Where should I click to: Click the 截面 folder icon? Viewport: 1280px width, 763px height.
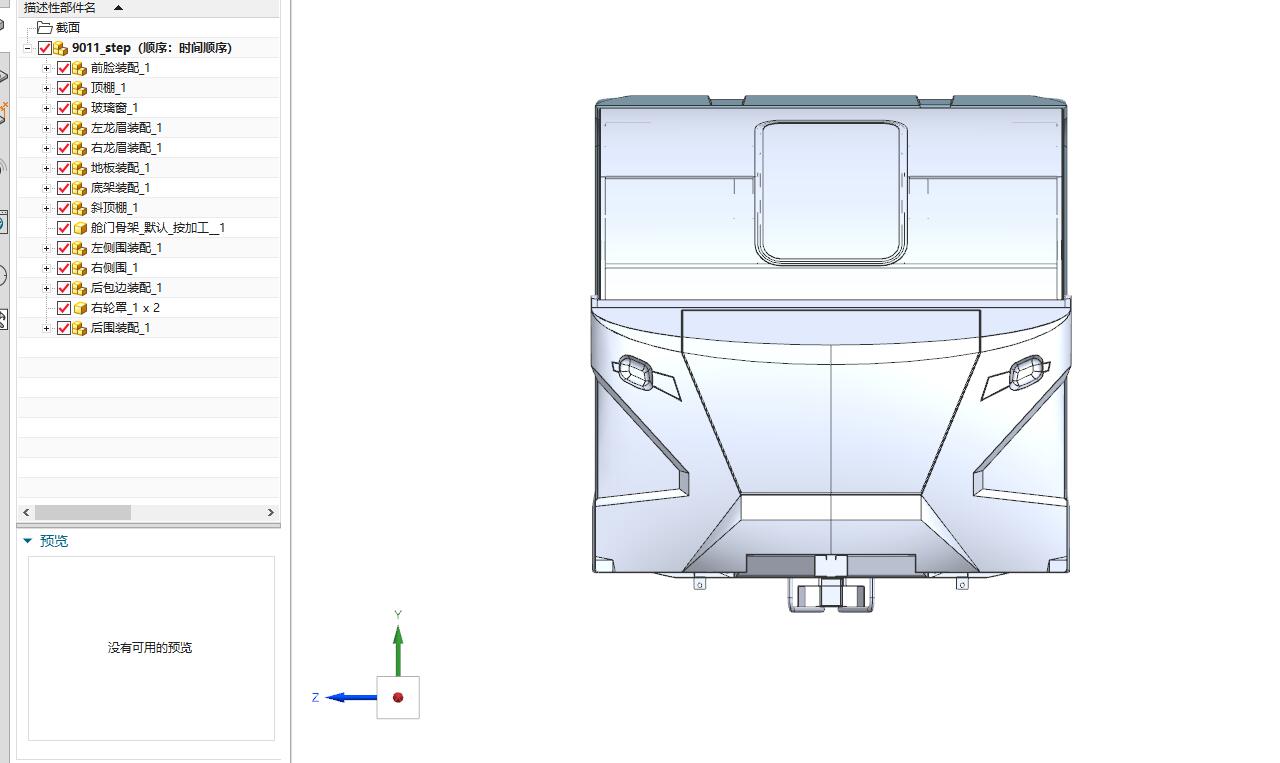tap(44, 28)
